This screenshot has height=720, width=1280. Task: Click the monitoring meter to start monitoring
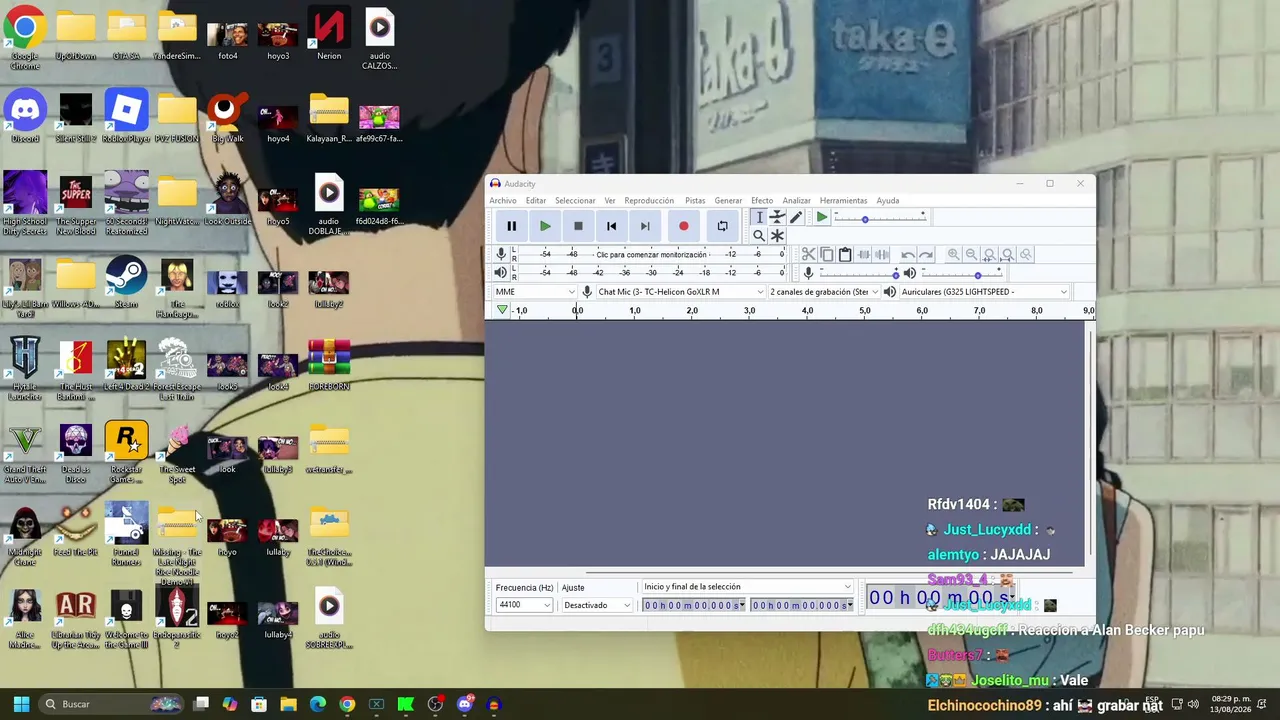click(651, 254)
